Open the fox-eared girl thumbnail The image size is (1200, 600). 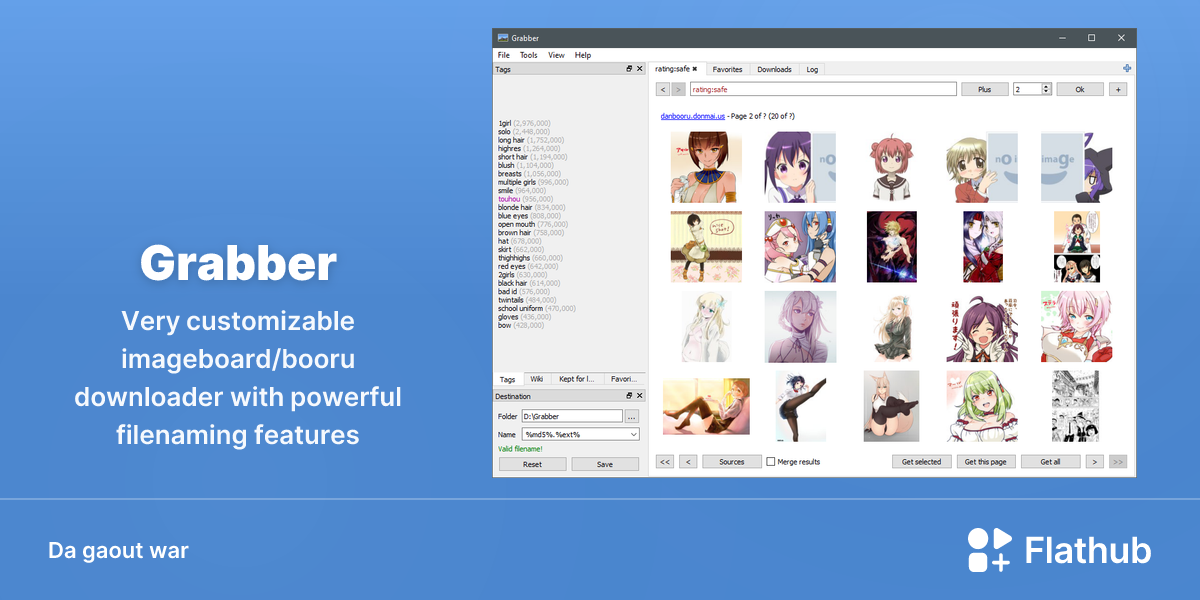890,406
